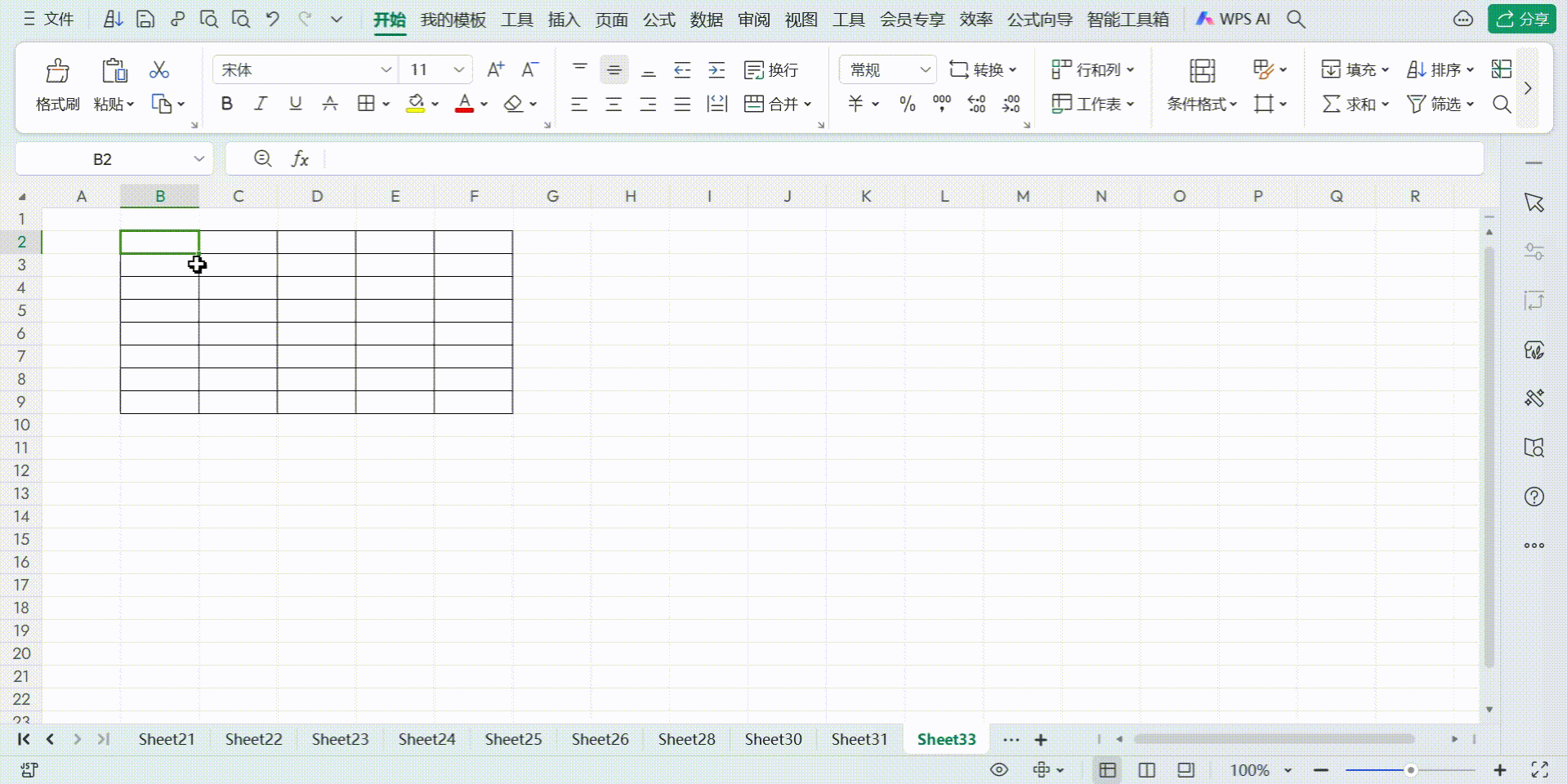Switch to Sheet28 tab
Viewport: 1567px width, 784px height.
(686, 739)
